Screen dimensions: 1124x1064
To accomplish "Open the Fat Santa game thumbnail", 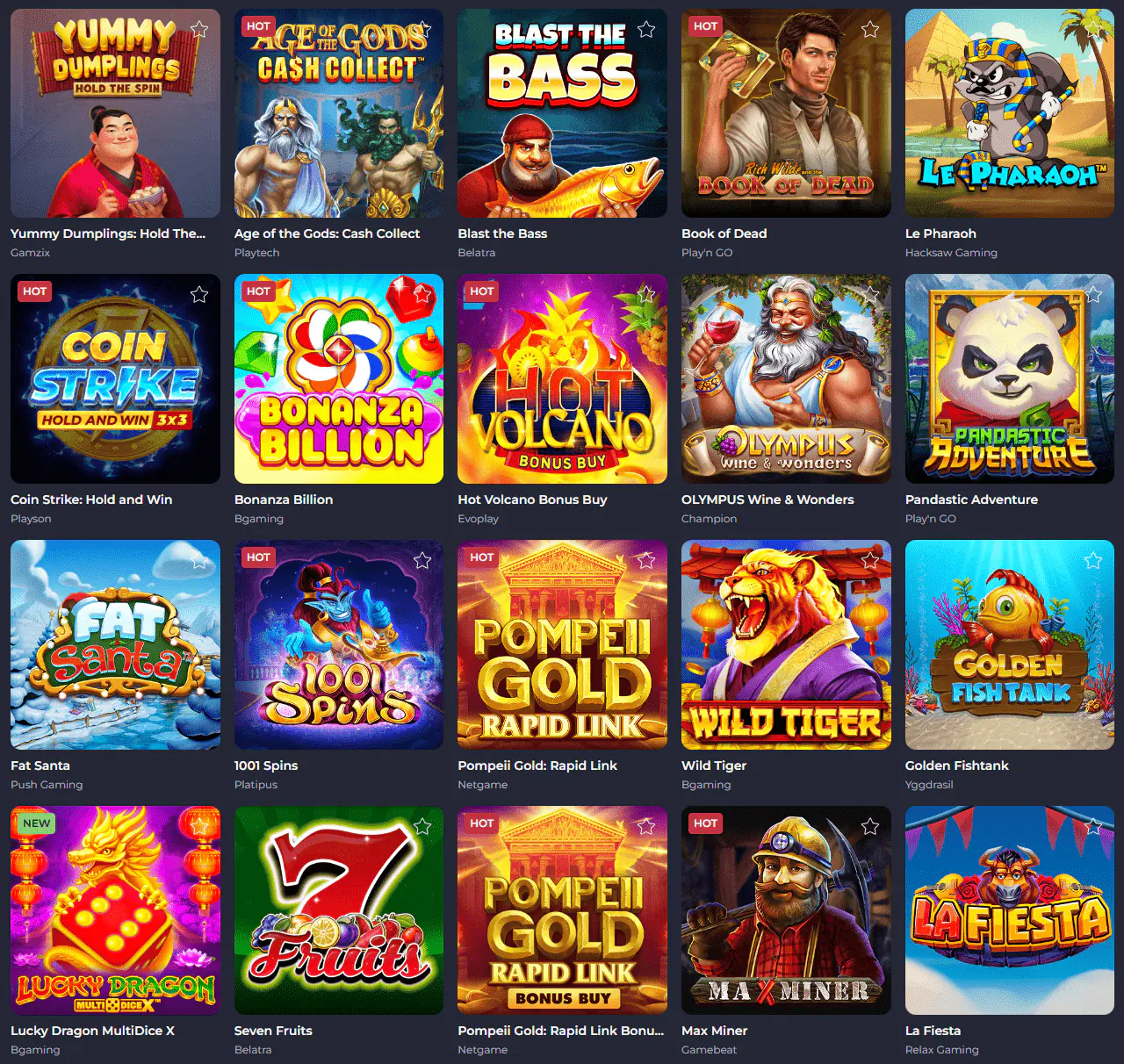I will pyautogui.click(x=115, y=644).
